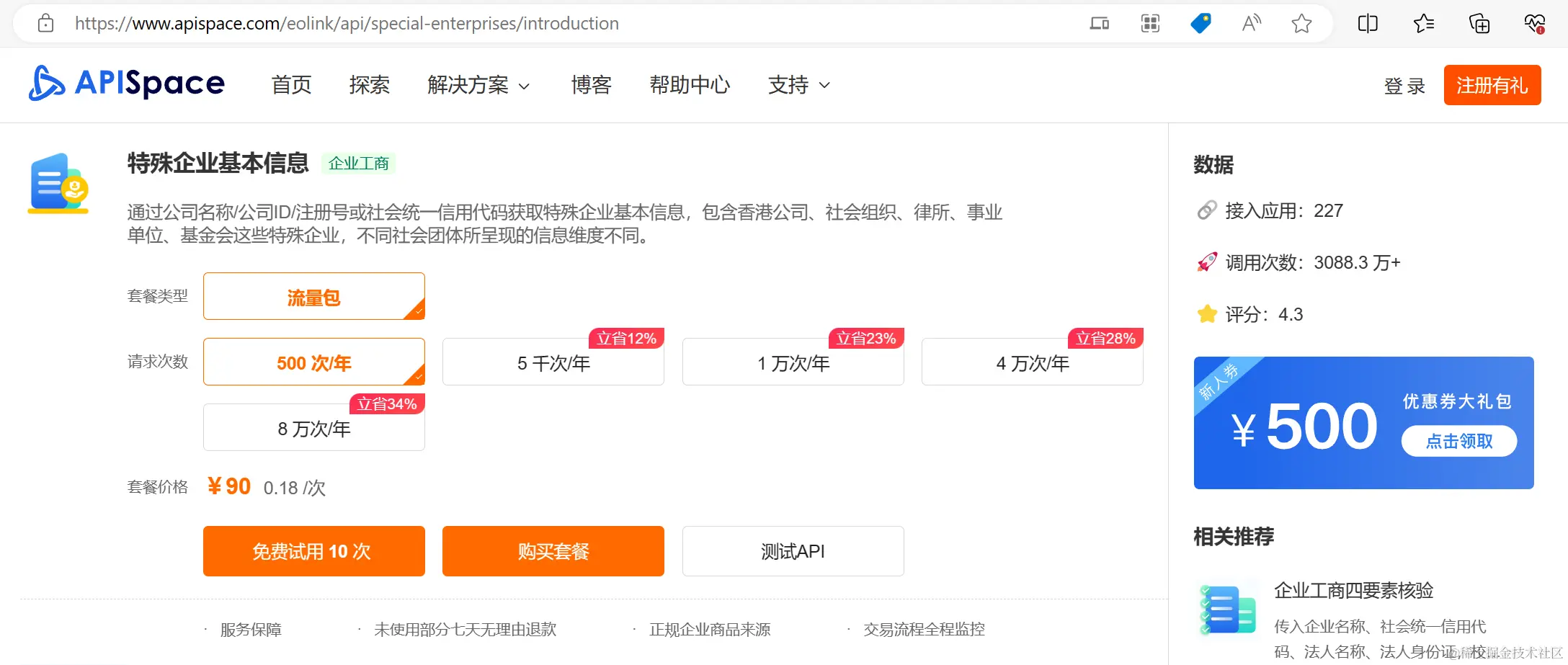
Task: Click the QR code grid icon
Action: point(1150,24)
